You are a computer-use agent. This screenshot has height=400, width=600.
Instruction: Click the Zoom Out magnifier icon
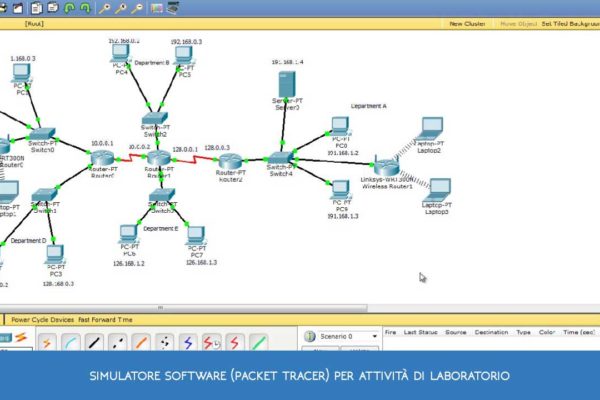[x=137, y=8]
